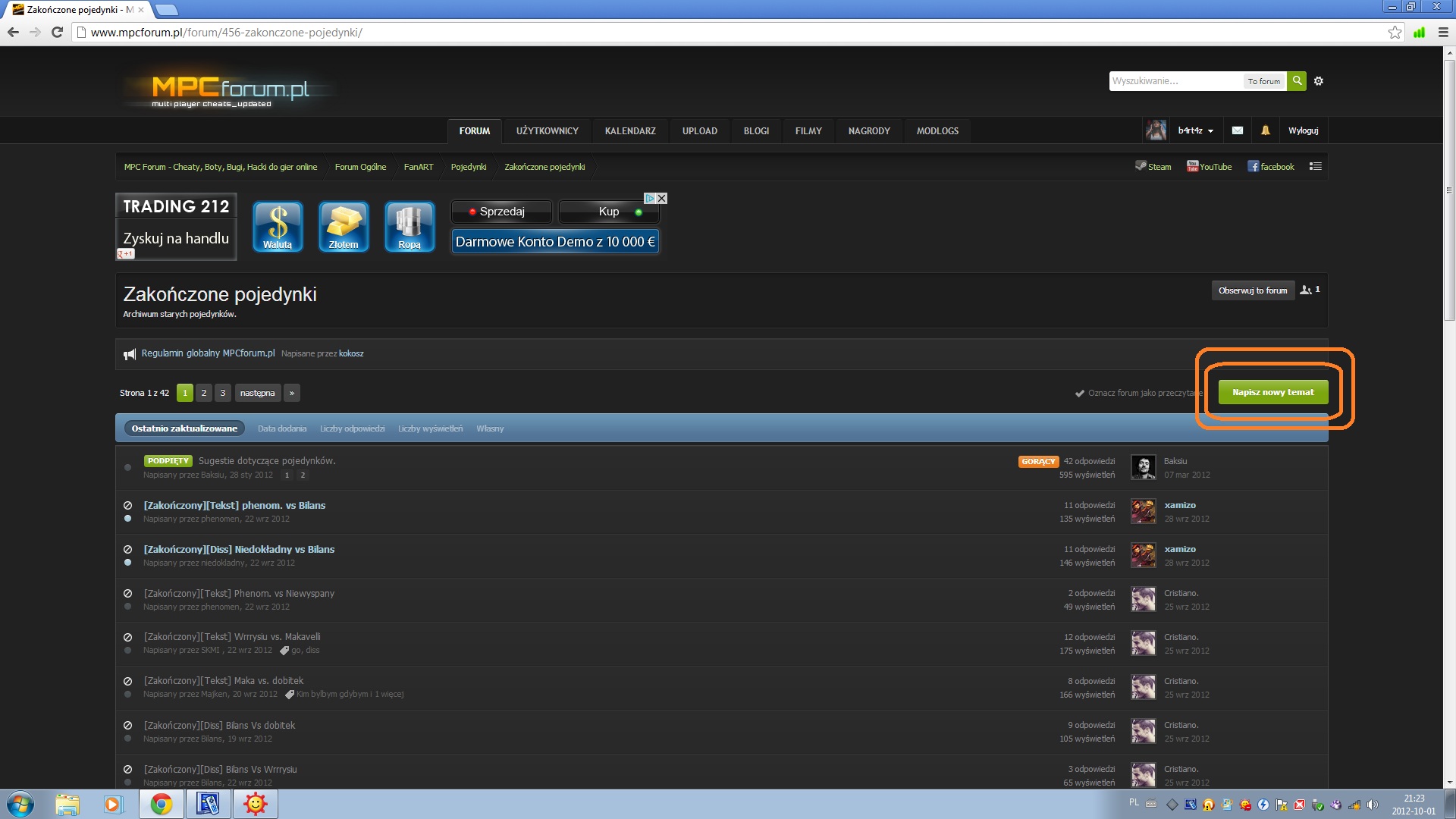Open advanced search gear icon
The height and width of the screenshot is (819, 1456).
tap(1319, 81)
